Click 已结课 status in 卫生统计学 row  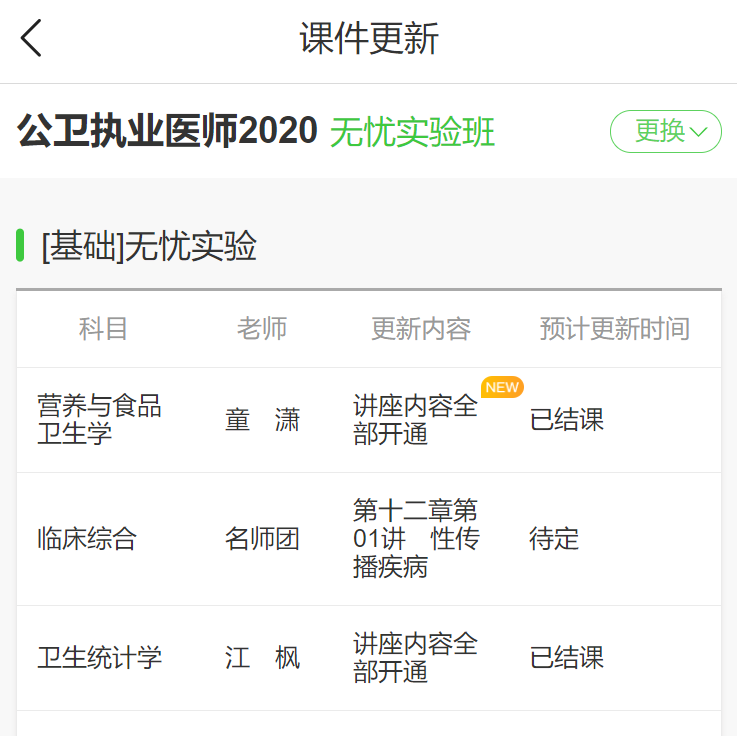pyautogui.click(x=567, y=658)
